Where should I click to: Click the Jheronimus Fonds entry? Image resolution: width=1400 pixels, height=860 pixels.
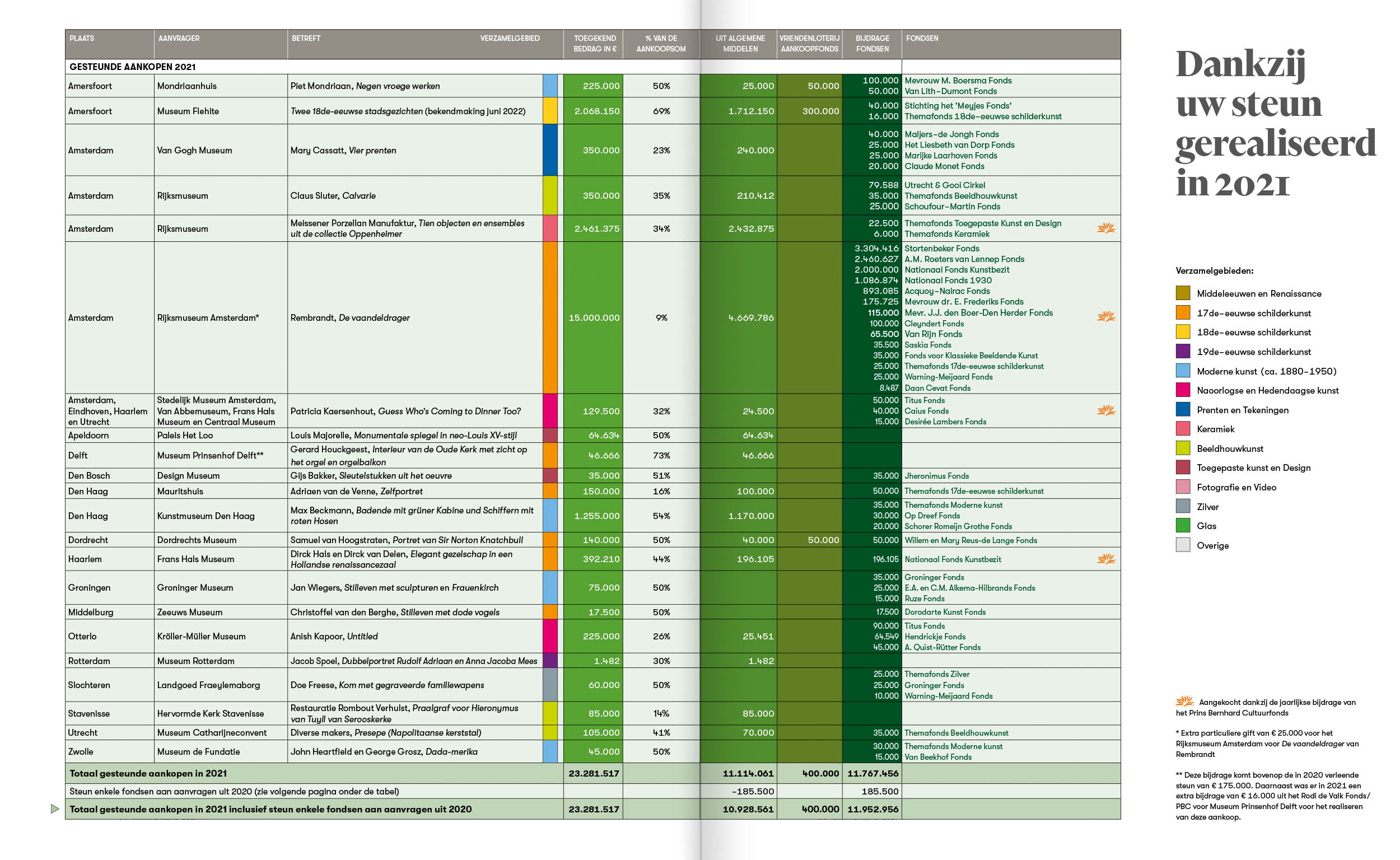(936, 475)
